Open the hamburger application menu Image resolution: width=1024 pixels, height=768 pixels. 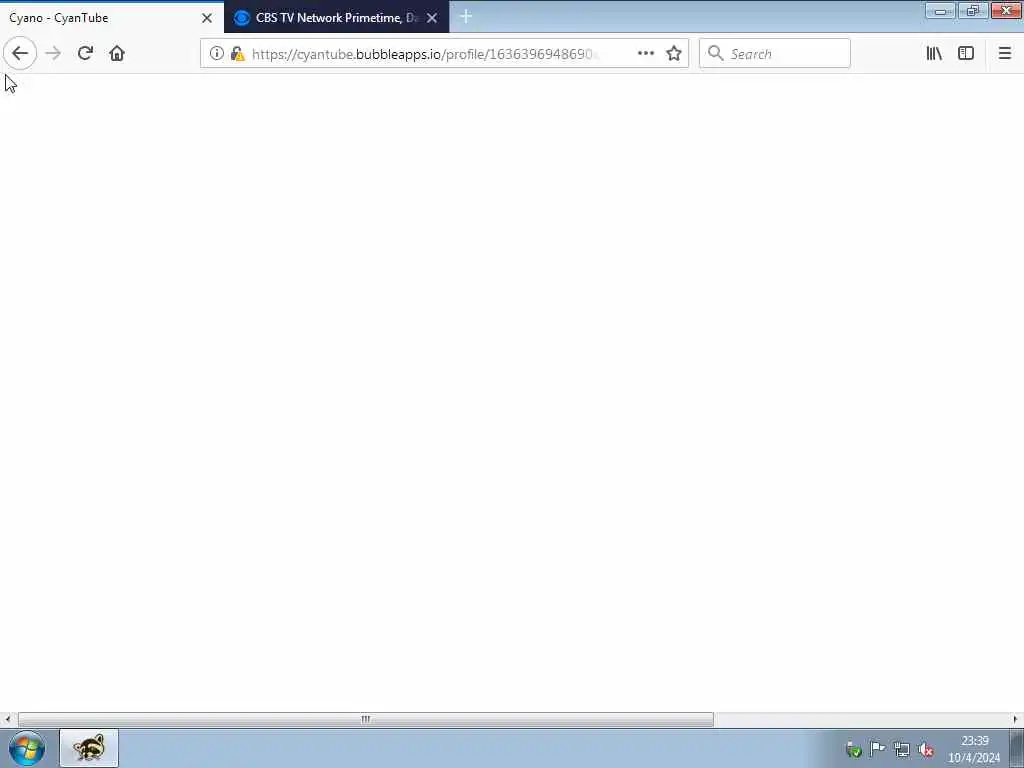pyautogui.click(x=1005, y=54)
